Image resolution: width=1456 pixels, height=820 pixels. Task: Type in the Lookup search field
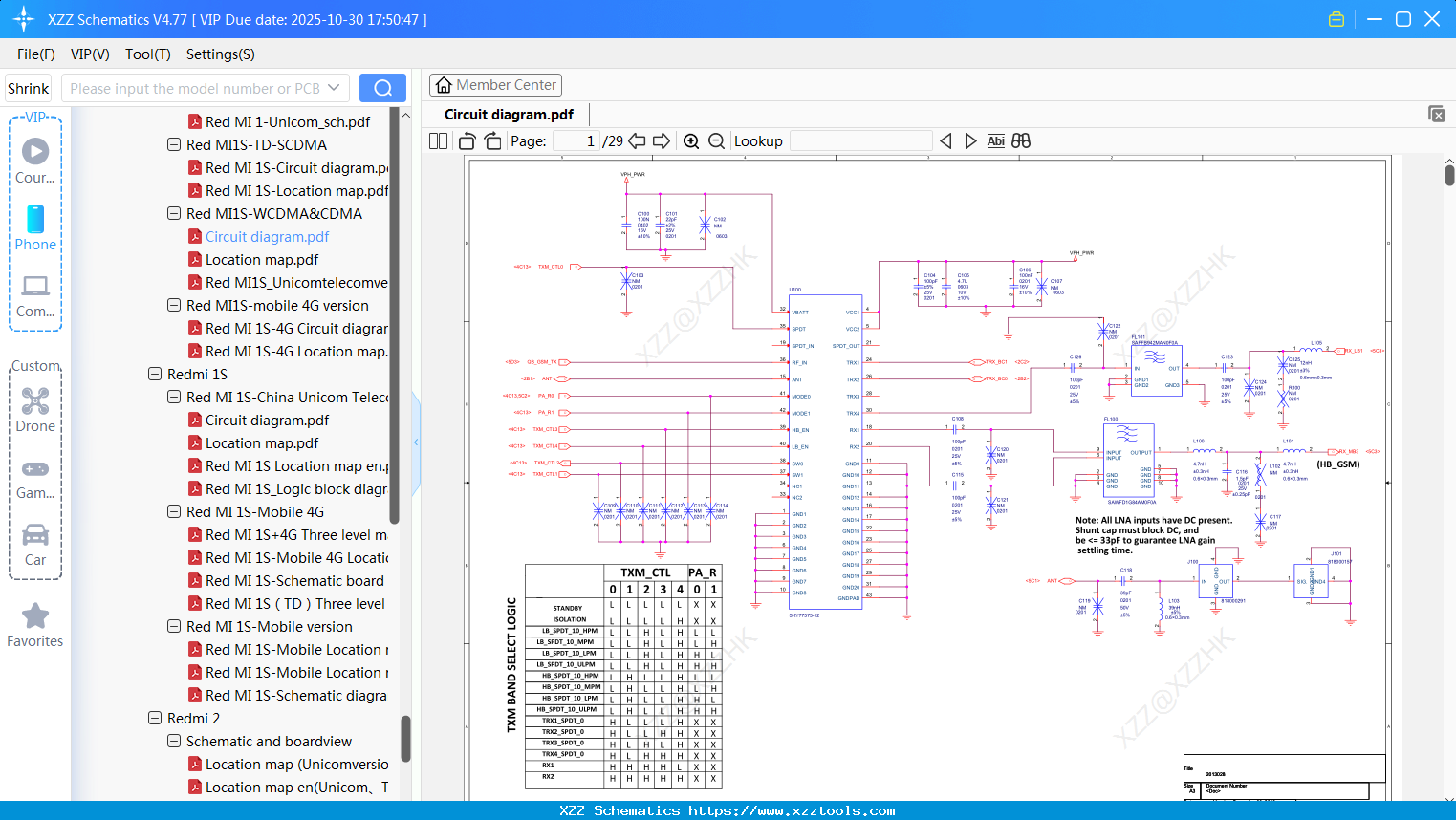pyautogui.click(x=860, y=140)
